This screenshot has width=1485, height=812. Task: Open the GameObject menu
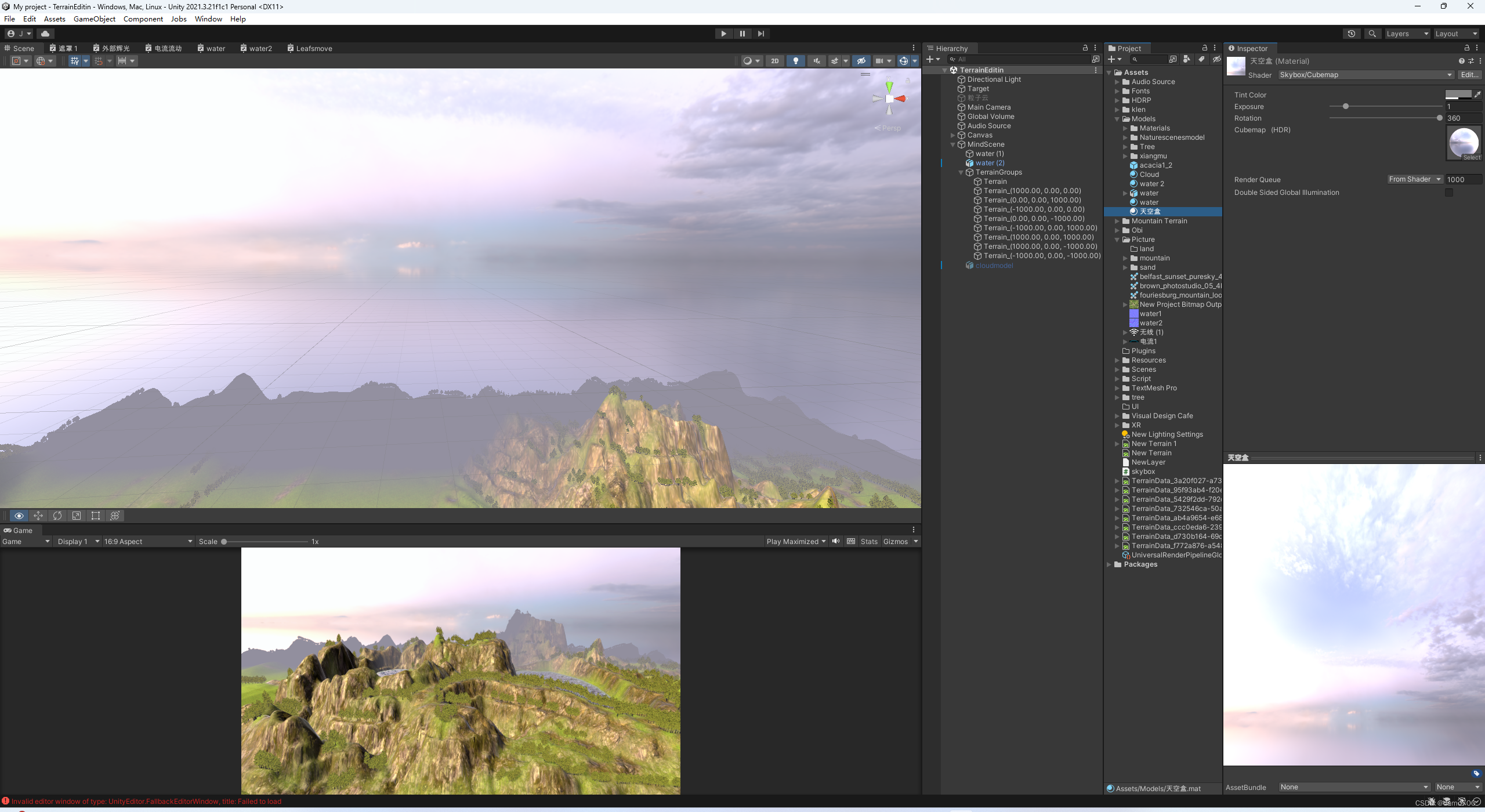coord(94,19)
